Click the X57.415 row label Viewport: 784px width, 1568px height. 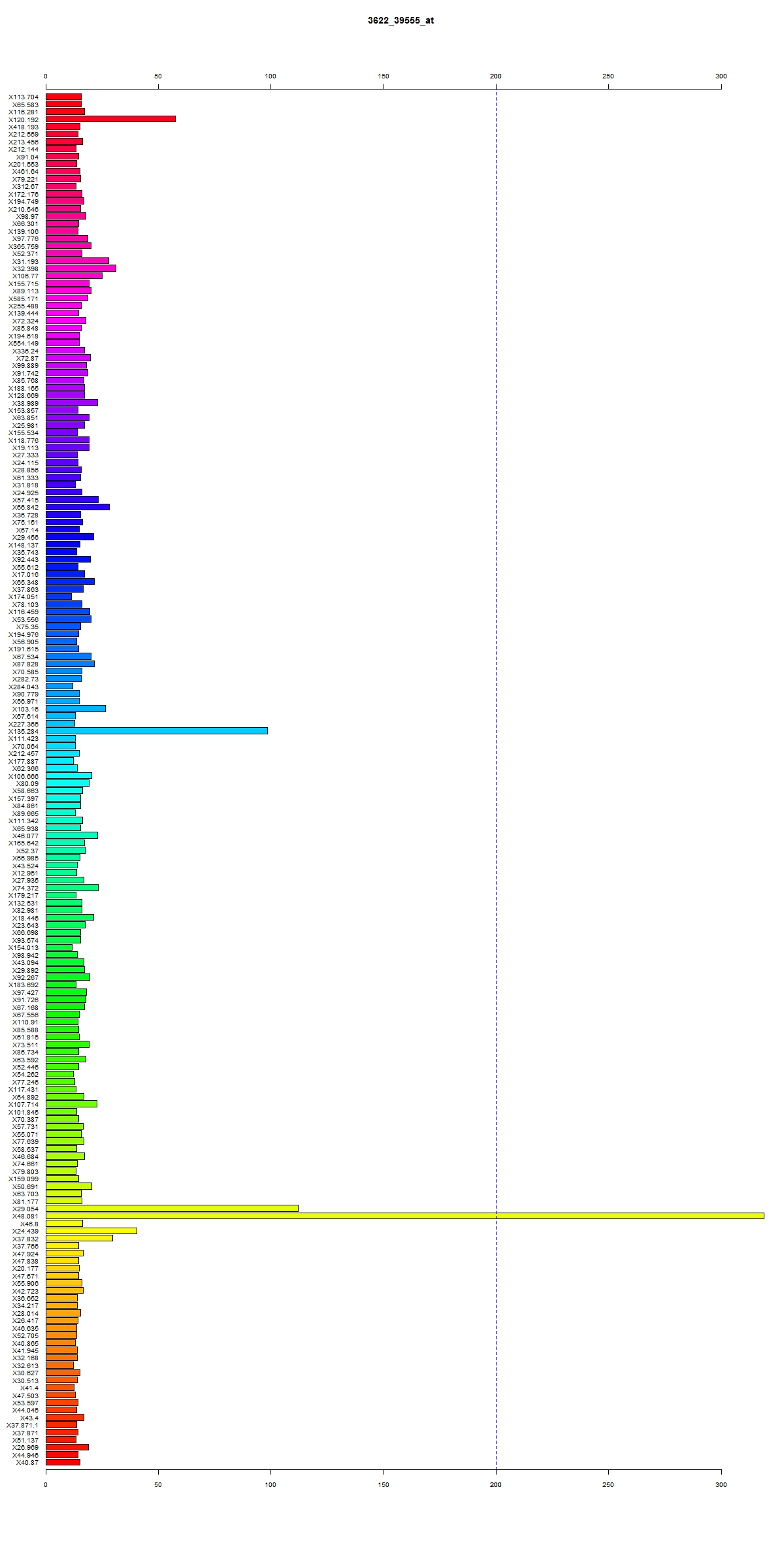pos(25,500)
